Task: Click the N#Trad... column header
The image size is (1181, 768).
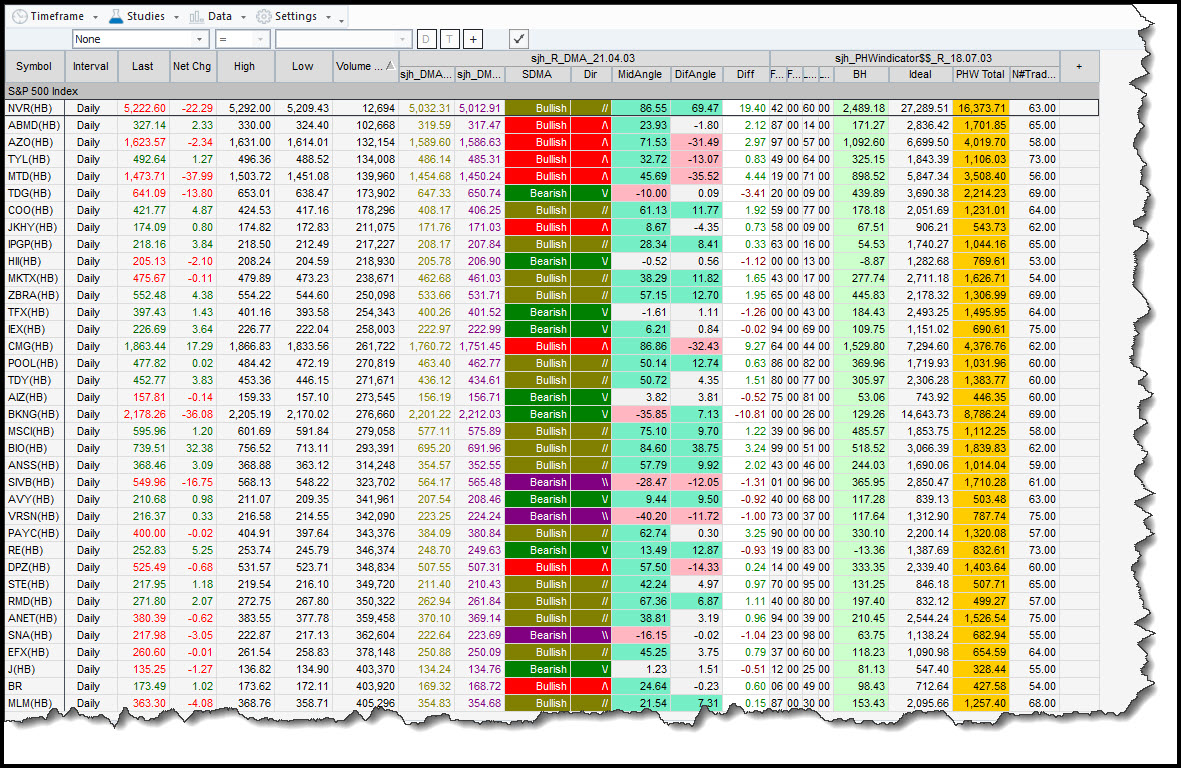Action: pos(1034,75)
